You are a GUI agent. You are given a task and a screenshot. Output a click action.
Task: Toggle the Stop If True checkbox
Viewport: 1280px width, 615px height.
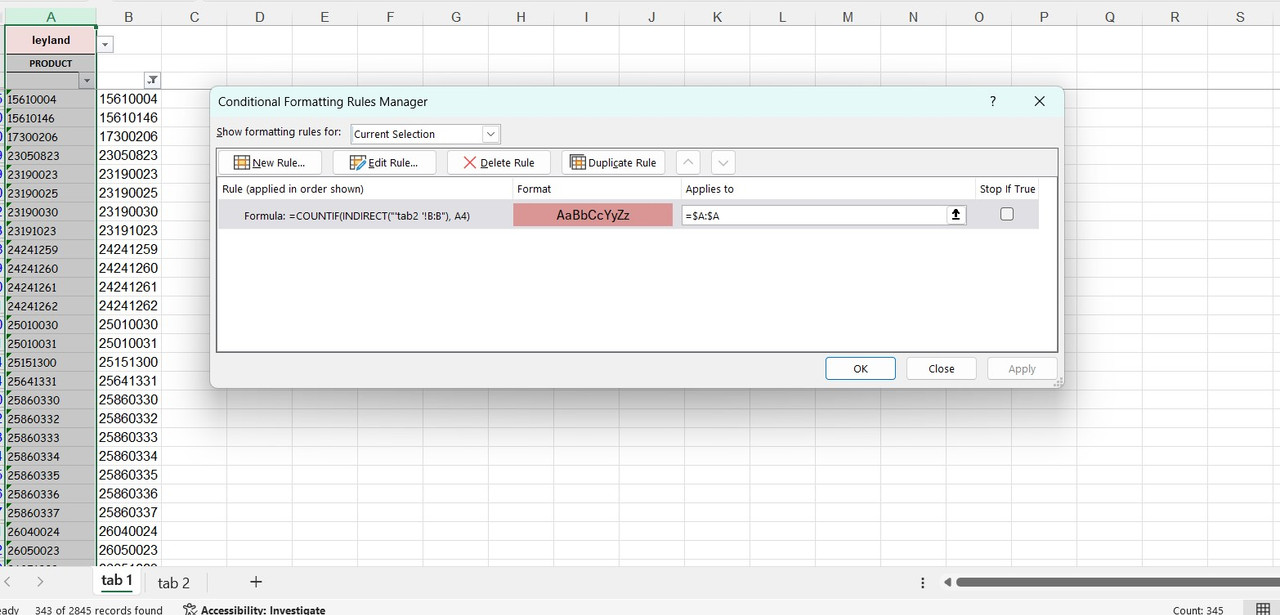pos(1007,214)
